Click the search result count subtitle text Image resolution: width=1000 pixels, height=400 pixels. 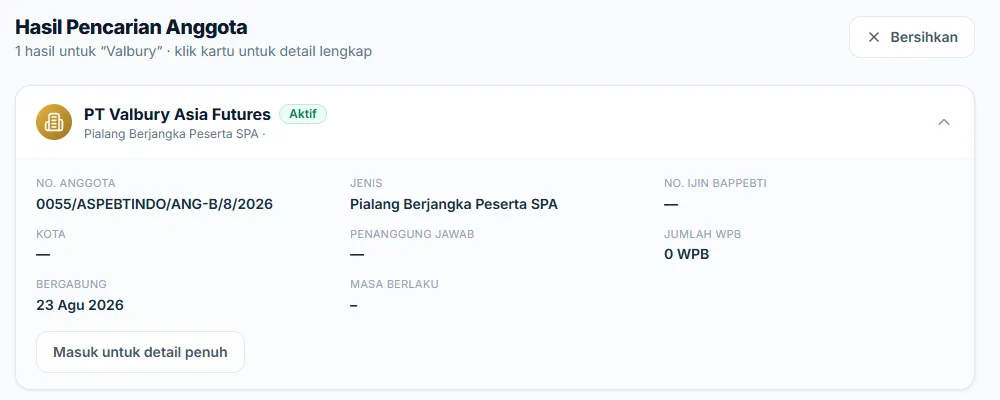(x=193, y=51)
